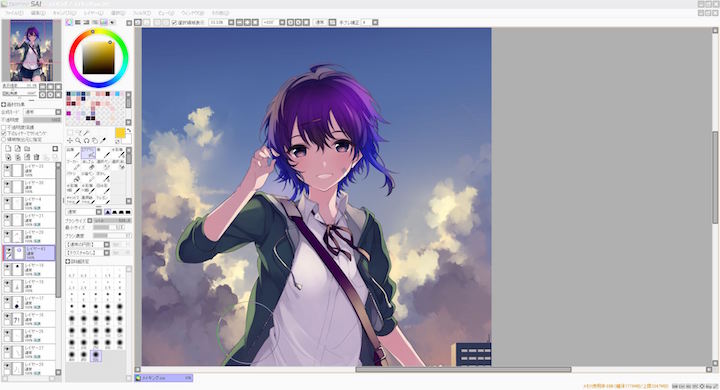Image resolution: width=720 pixels, height=390 pixels.
Task: Open the Edit menu
Action: point(38,13)
